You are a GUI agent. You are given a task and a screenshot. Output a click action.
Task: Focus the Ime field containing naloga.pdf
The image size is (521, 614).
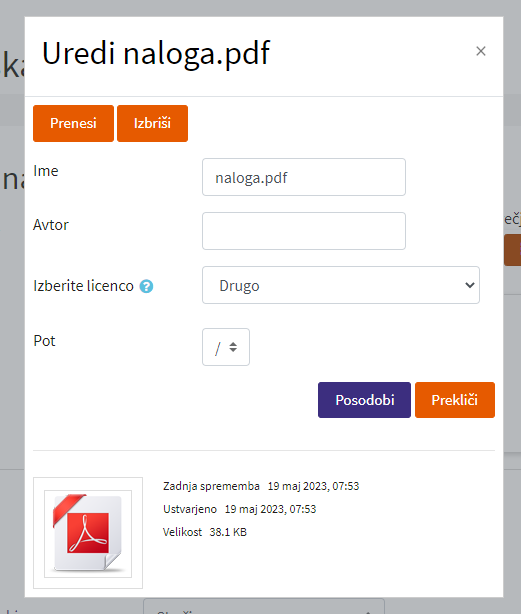tap(304, 177)
